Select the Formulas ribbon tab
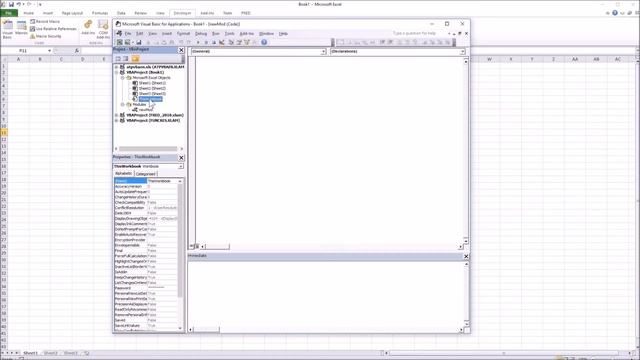The width and height of the screenshot is (640, 360). (100, 13)
